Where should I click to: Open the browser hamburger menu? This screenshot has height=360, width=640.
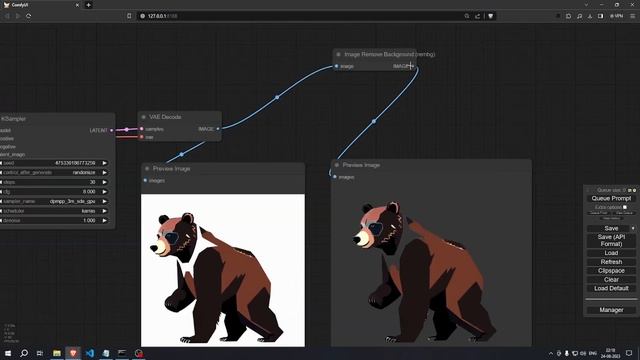tap(632, 16)
